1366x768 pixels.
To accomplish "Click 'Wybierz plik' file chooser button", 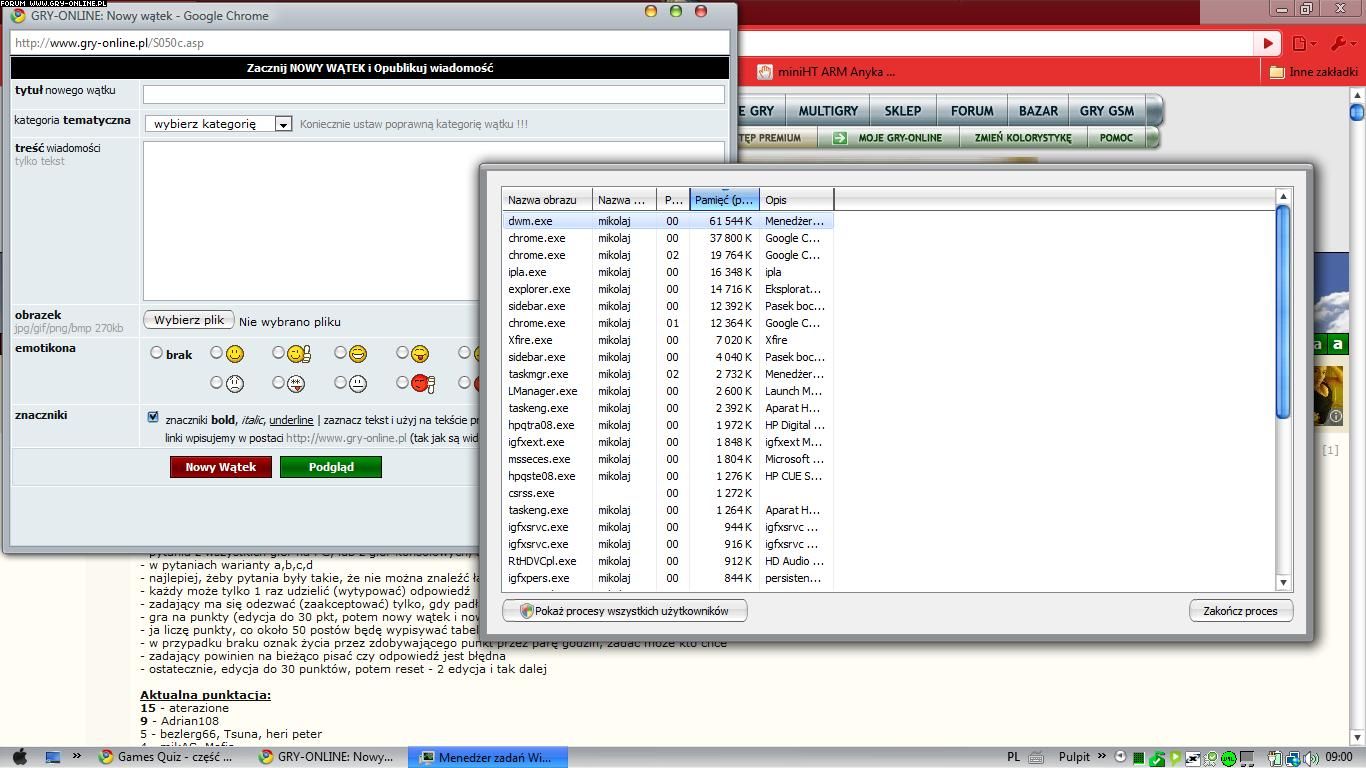I will [189, 320].
